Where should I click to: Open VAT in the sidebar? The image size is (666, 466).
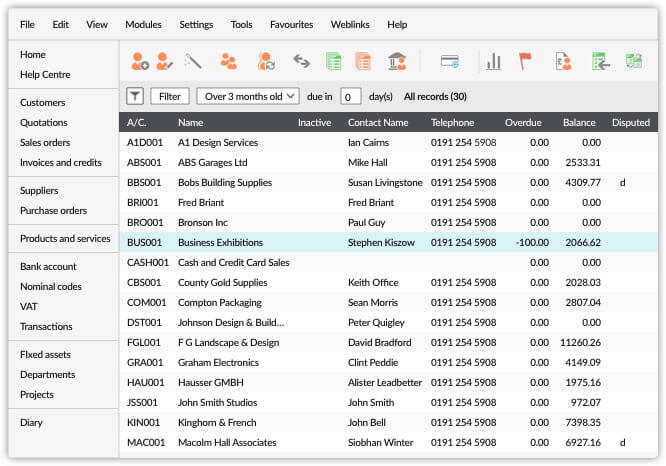pyautogui.click(x=28, y=306)
